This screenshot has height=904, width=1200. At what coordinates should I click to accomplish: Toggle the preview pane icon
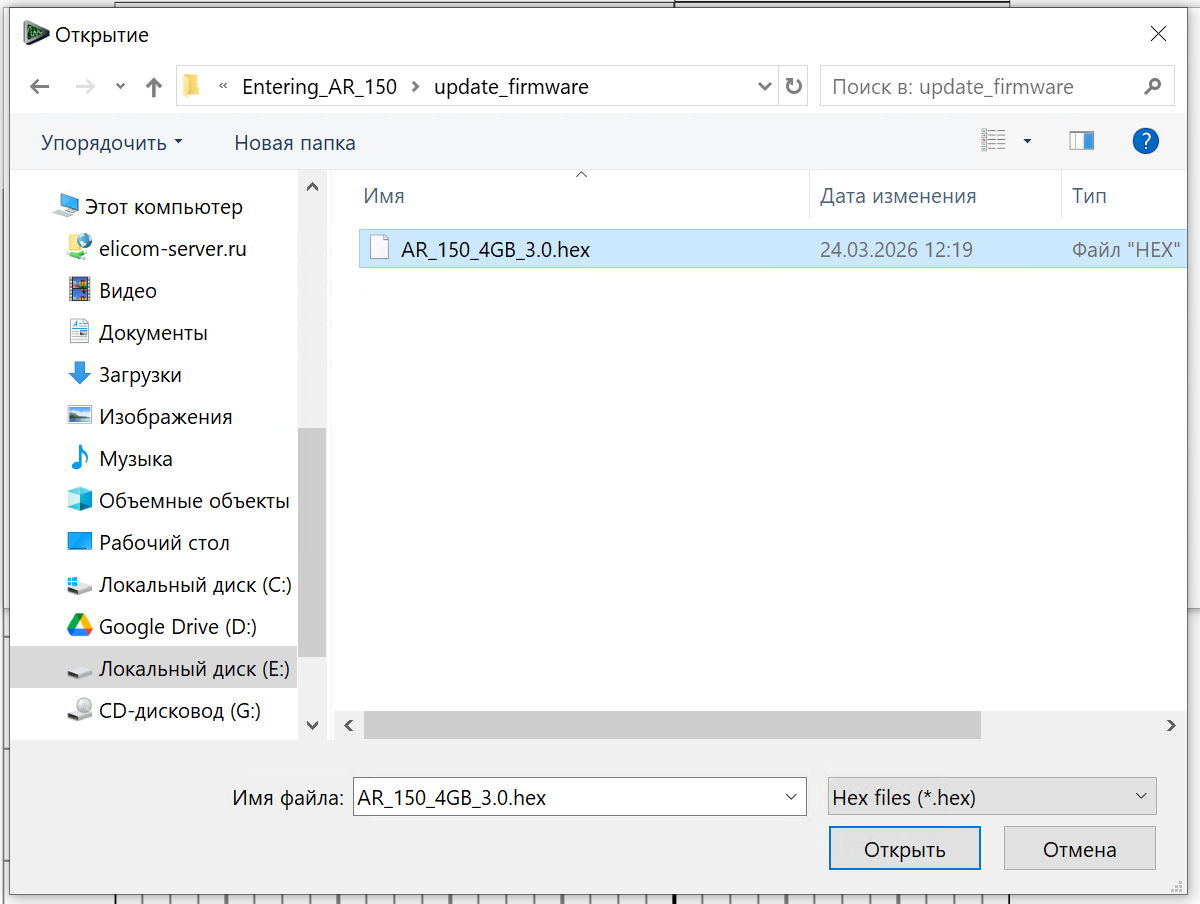1082,141
